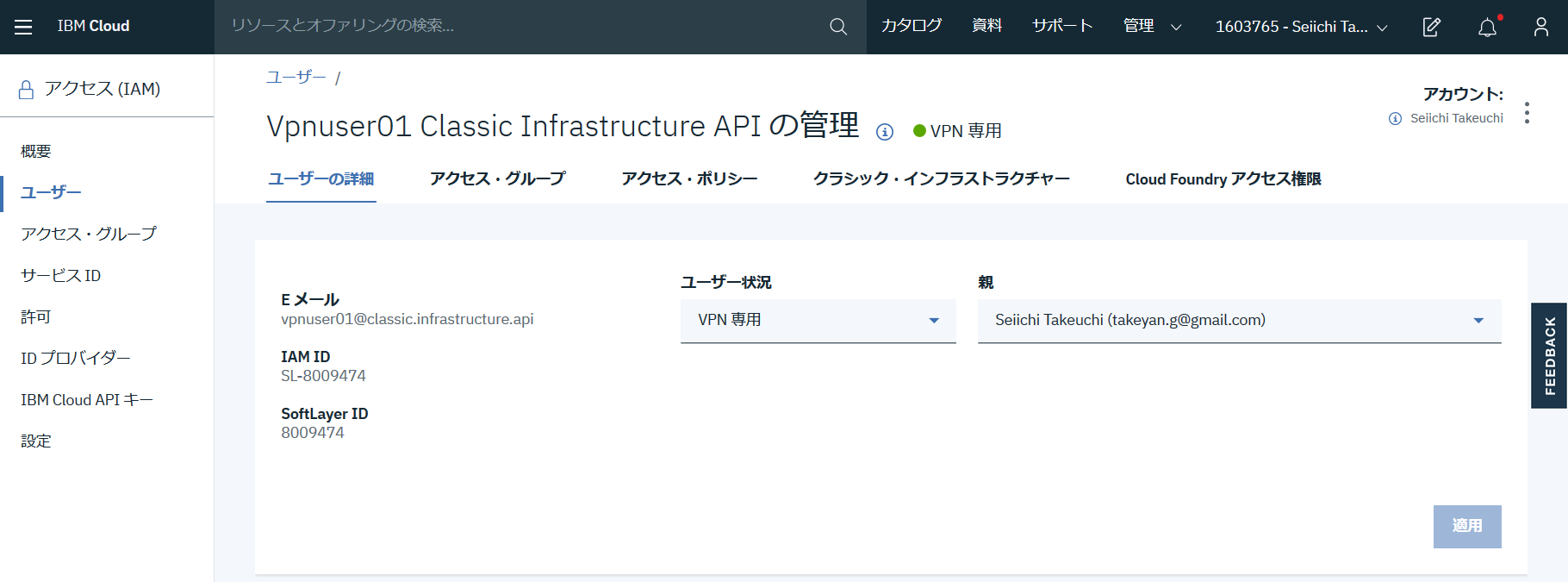Select ユーザー in the sidebar

(x=51, y=193)
